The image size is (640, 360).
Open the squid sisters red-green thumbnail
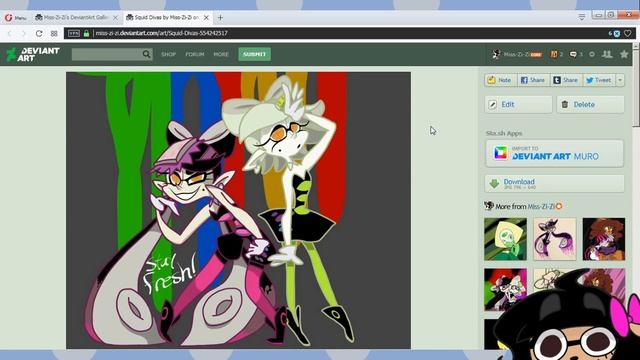pyautogui.click(x=505, y=289)
